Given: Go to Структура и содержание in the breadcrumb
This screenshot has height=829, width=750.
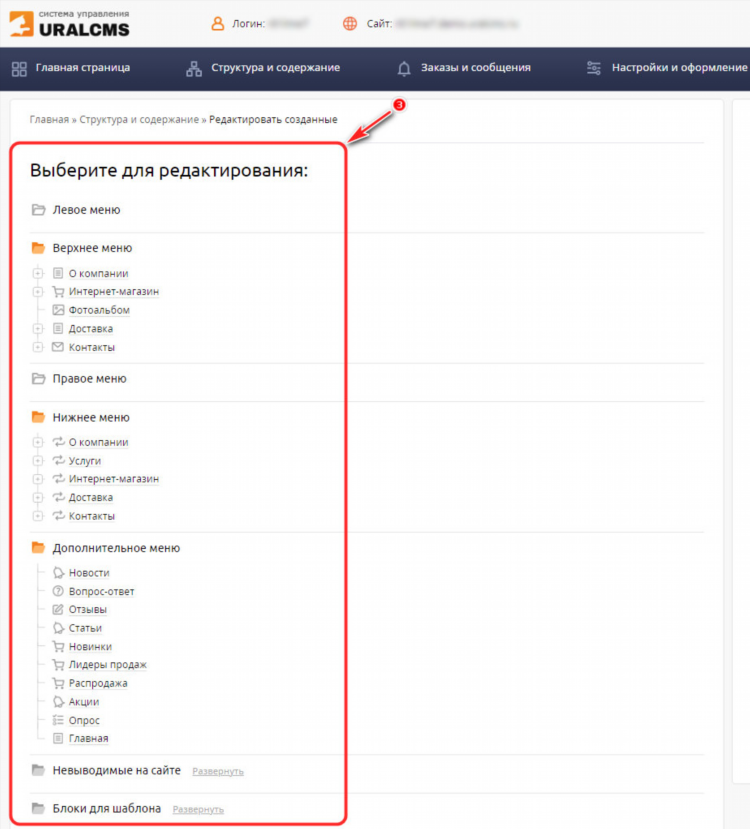Looking at the screenshot, I should [139, 119].
